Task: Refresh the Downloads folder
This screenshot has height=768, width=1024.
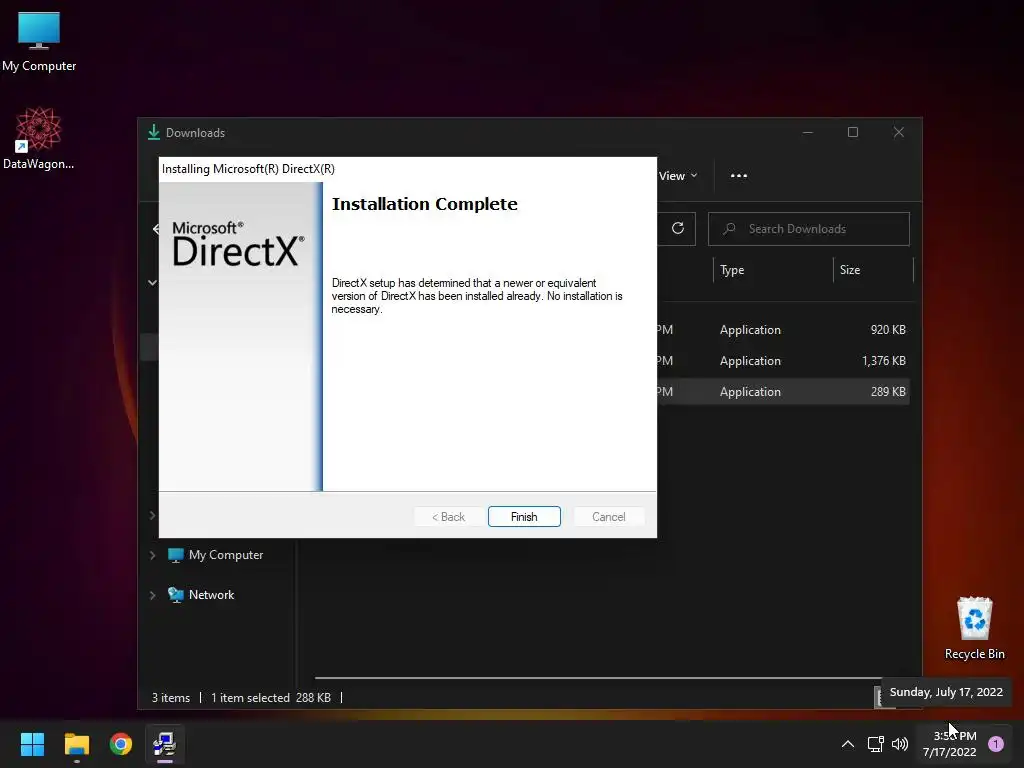Action: click(x=678, y=229)
